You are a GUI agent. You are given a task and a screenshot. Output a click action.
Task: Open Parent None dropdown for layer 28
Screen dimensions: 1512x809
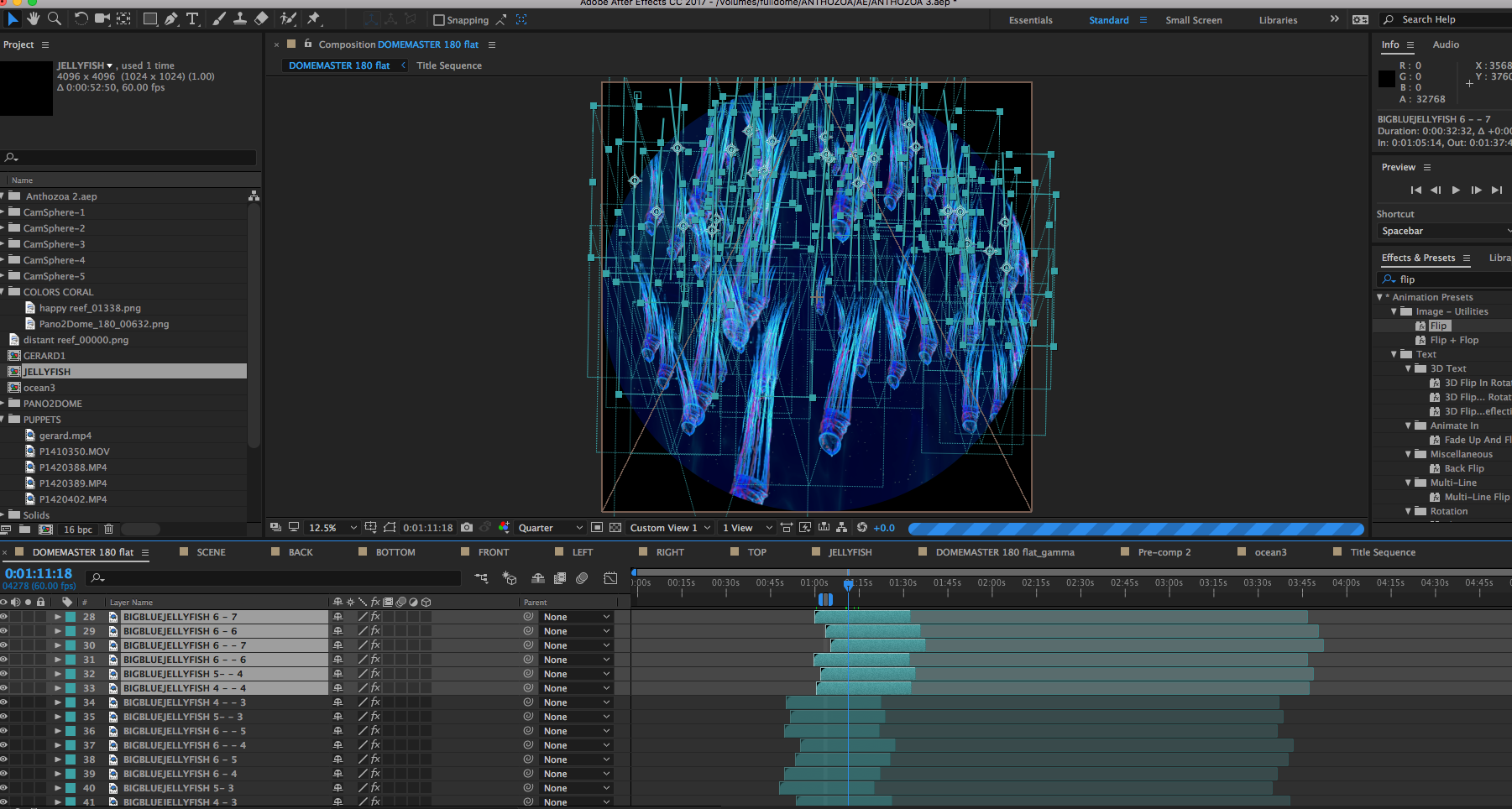(x=576, y=617)
